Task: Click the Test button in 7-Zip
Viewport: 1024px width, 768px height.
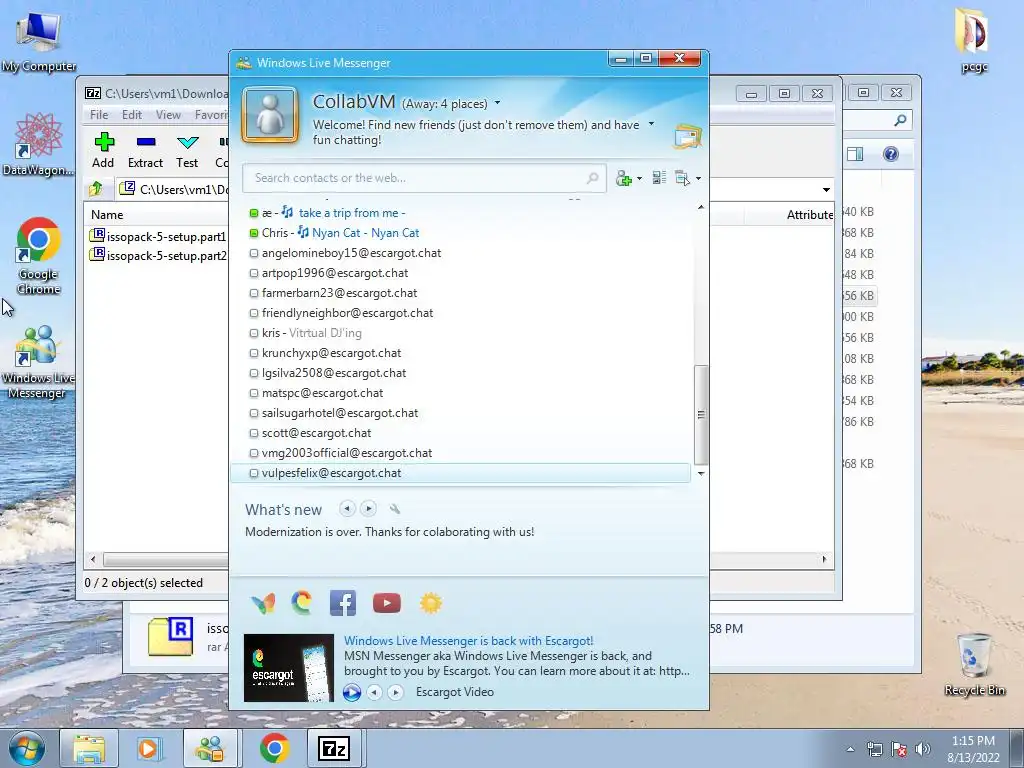Action: 187,151
